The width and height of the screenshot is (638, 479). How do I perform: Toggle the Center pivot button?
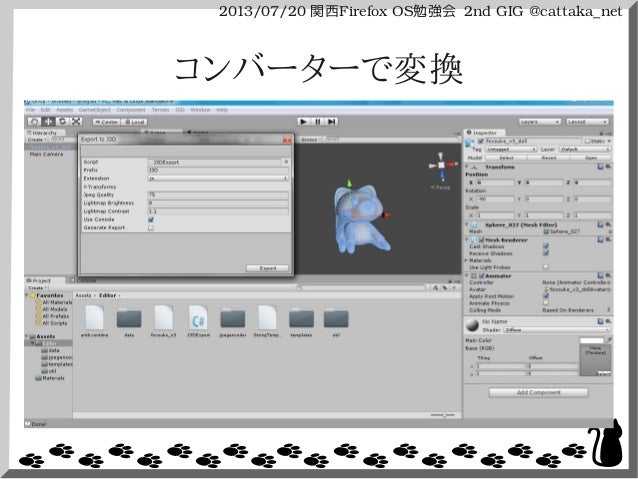tap(106, 122)
